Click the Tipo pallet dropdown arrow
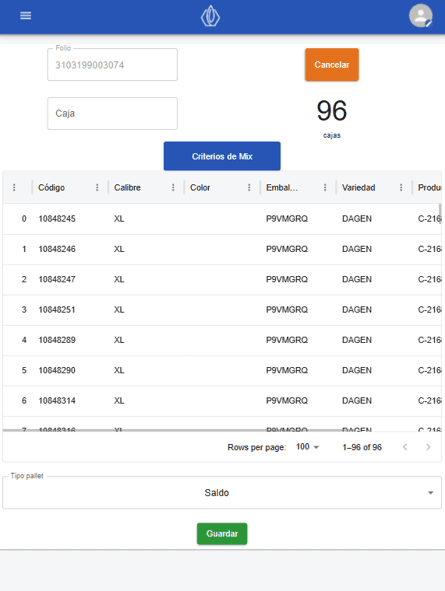 pos(430,493)
